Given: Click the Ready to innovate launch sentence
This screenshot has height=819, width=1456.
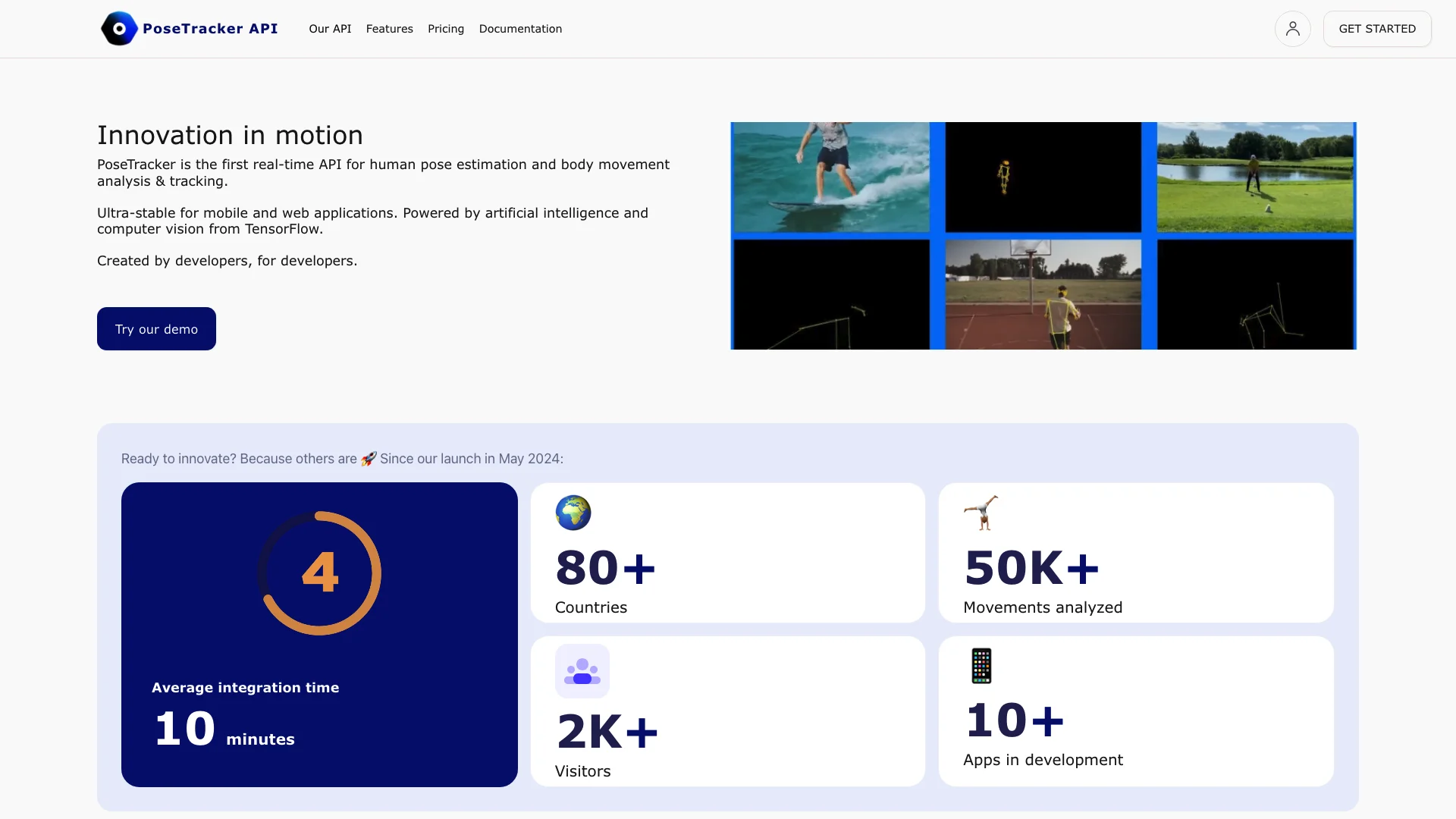Looking at the screenshot, I should click(342, 459).
